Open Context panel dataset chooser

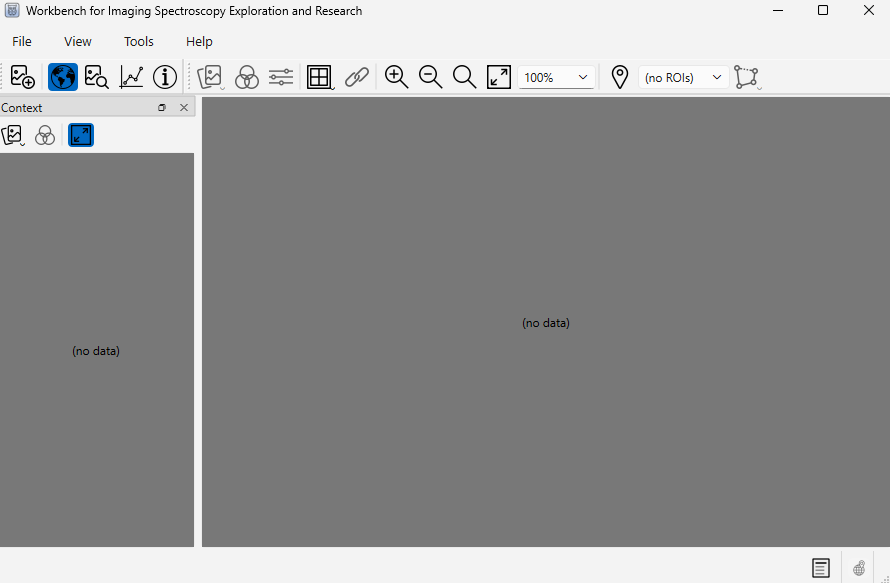pos(14,135)
